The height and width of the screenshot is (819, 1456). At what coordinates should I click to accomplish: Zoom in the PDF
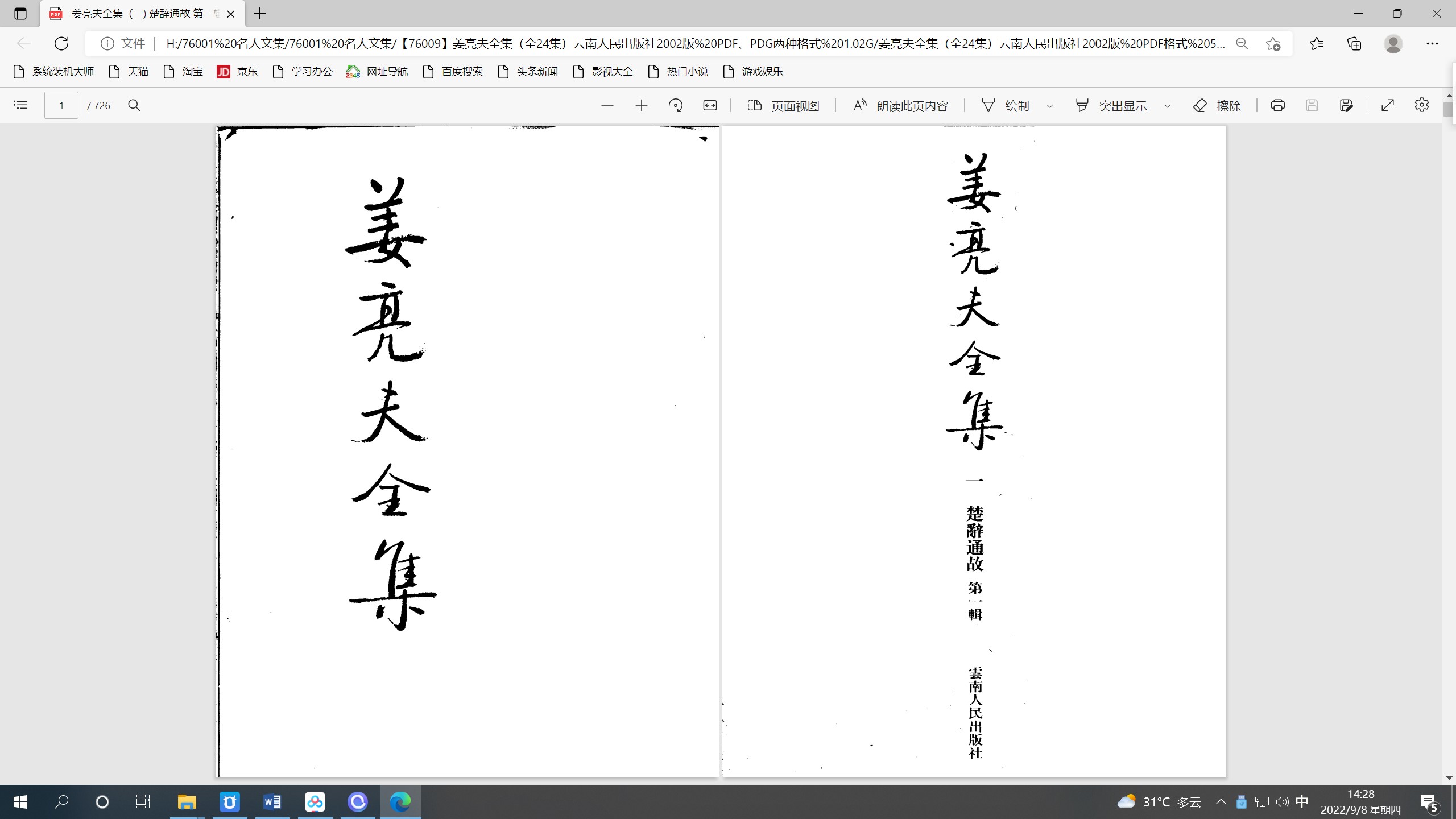click(x=642, y=105)
